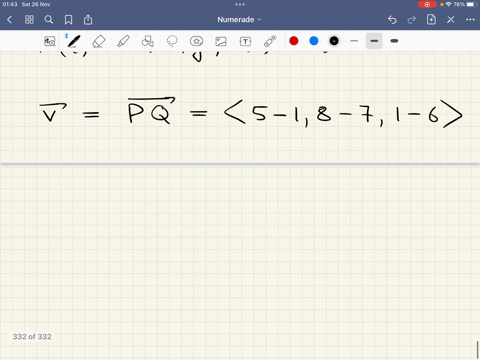The image size is (480, 360).
Task: Open the page thumbnails grid view
Action: click(29, 20)
